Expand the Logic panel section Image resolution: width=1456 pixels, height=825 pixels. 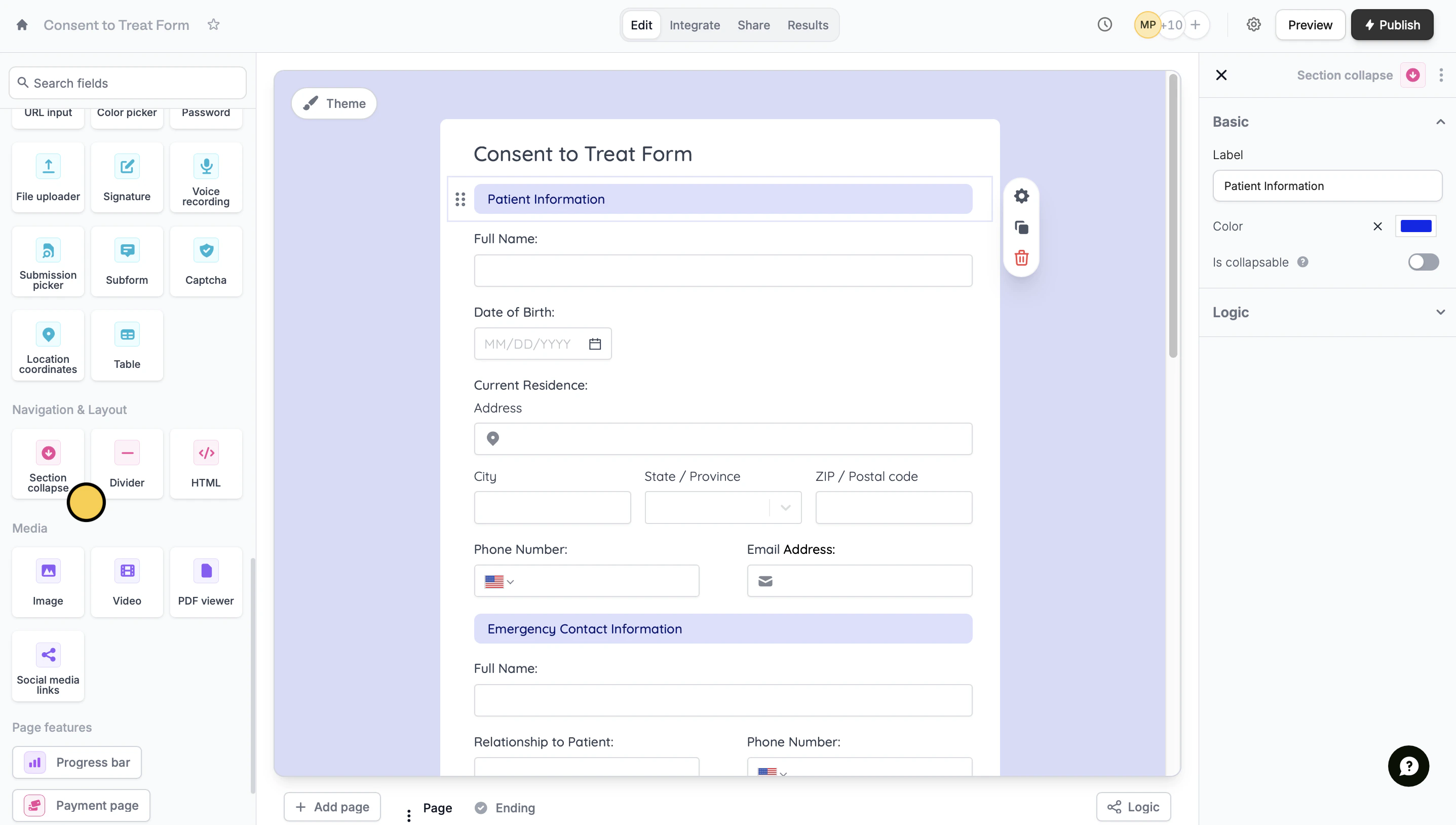pos(1440,312)
